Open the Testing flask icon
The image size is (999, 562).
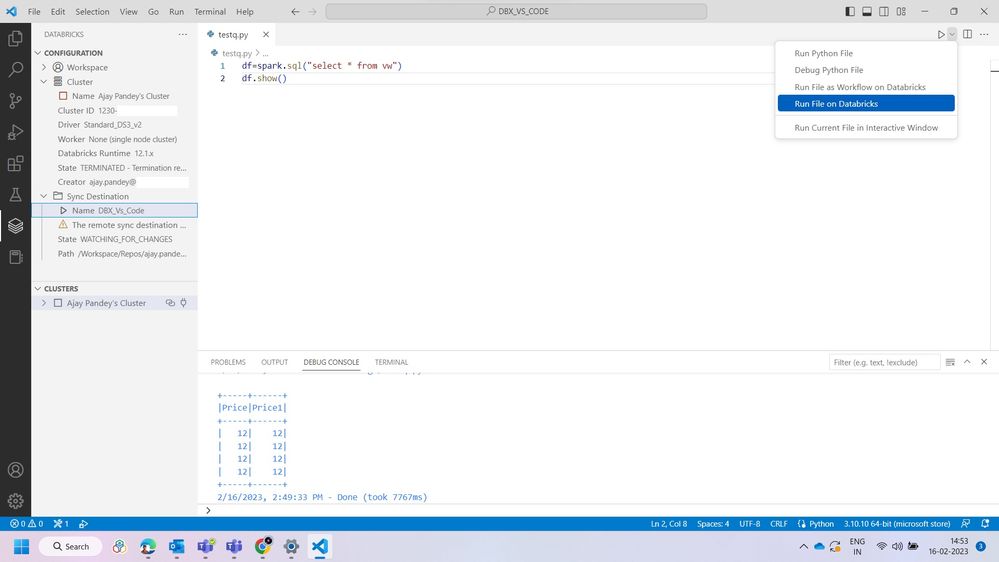(15, 195)
